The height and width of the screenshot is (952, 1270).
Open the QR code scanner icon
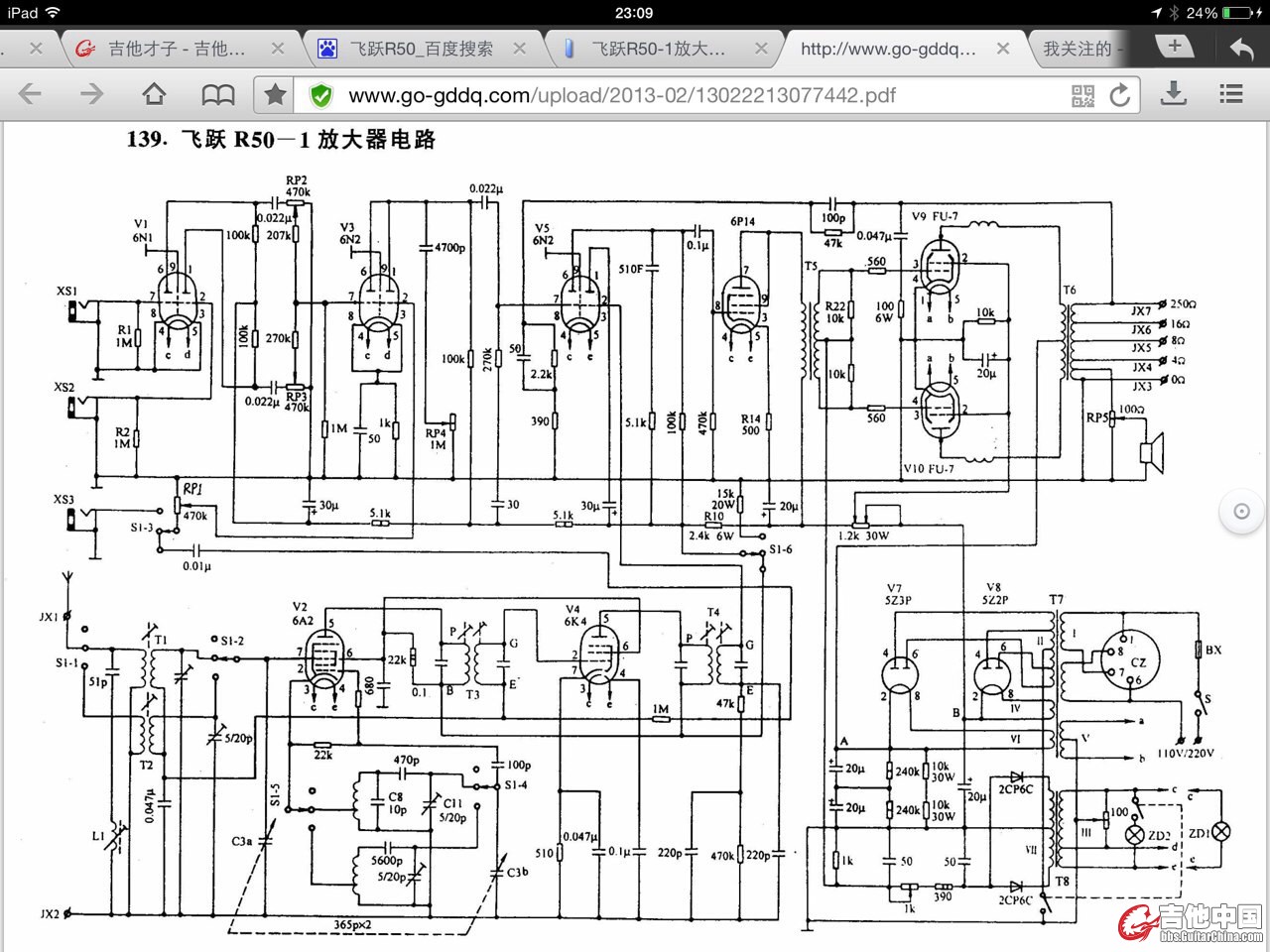(1082, 95)
